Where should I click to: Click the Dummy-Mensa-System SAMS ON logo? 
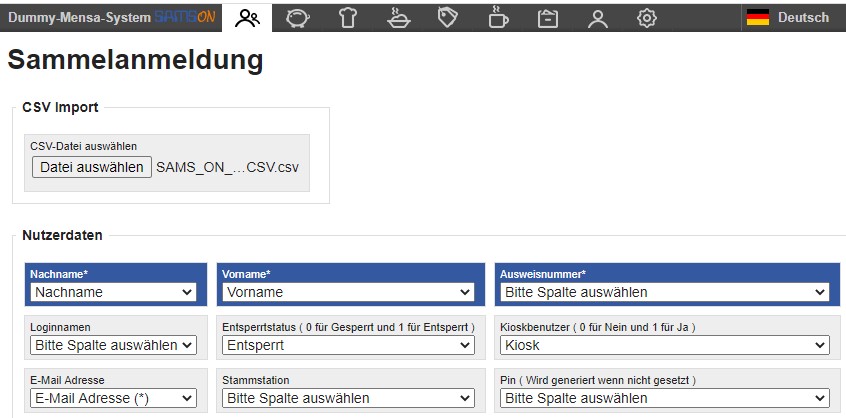pos(112,18)
